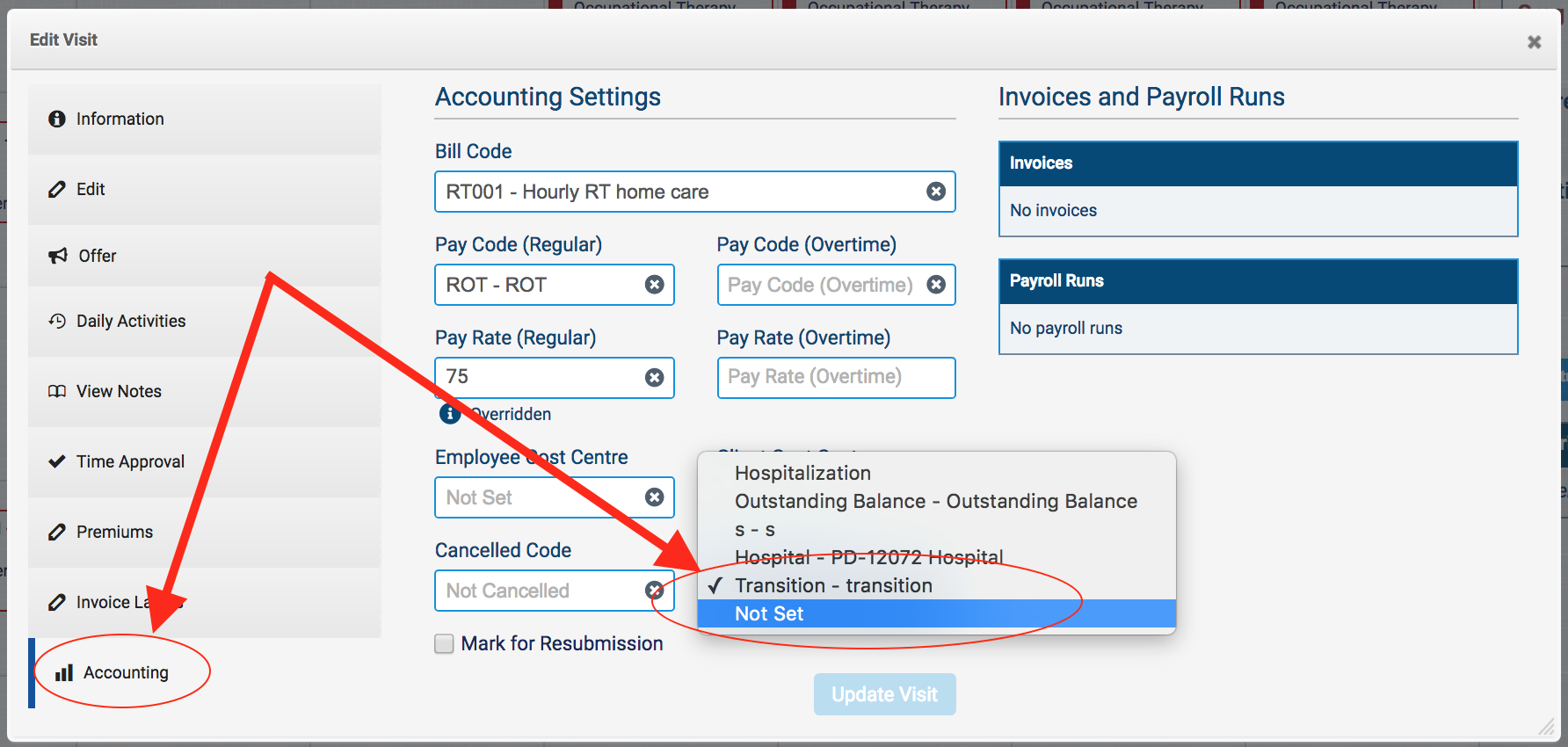The width and height of the screenshot is (1568, 747).
Task: Go to the Daily Activities section
Action: coord(130,322)
